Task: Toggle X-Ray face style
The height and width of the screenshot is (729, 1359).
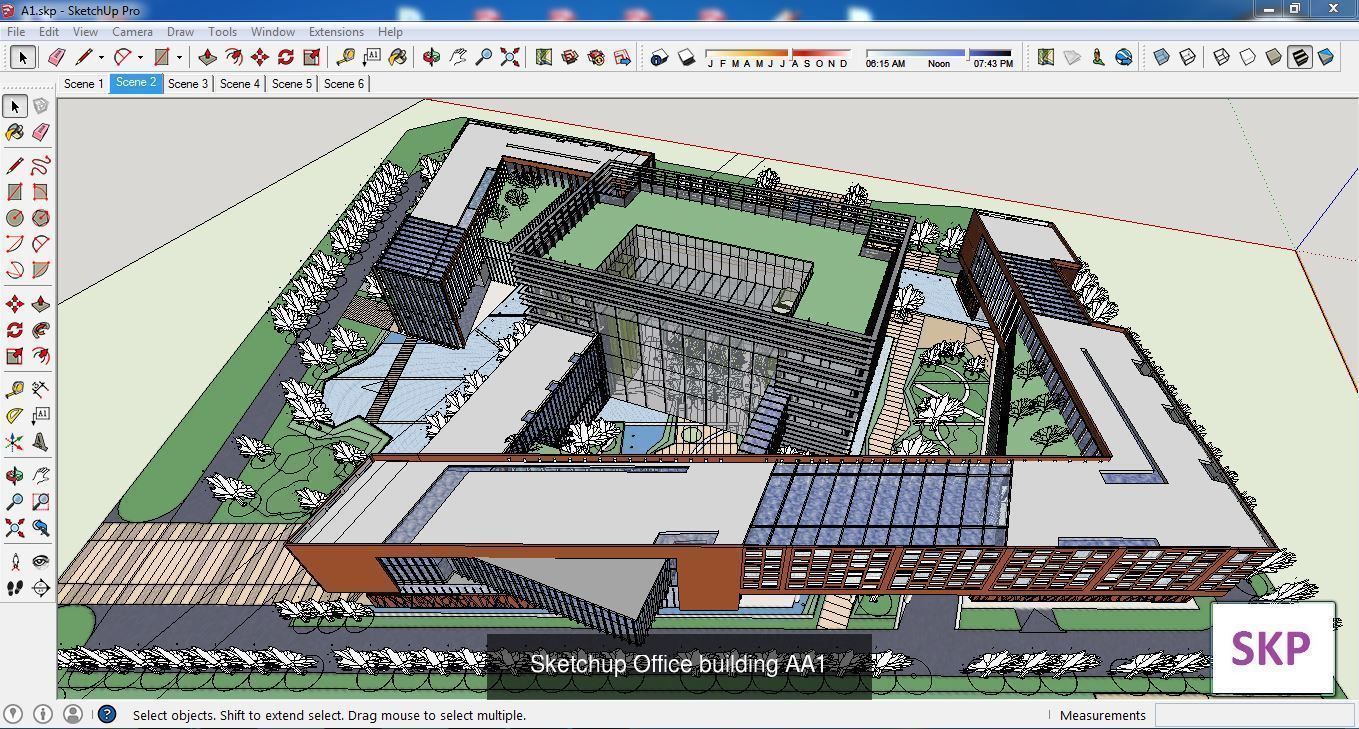Action: (1162, 57)
